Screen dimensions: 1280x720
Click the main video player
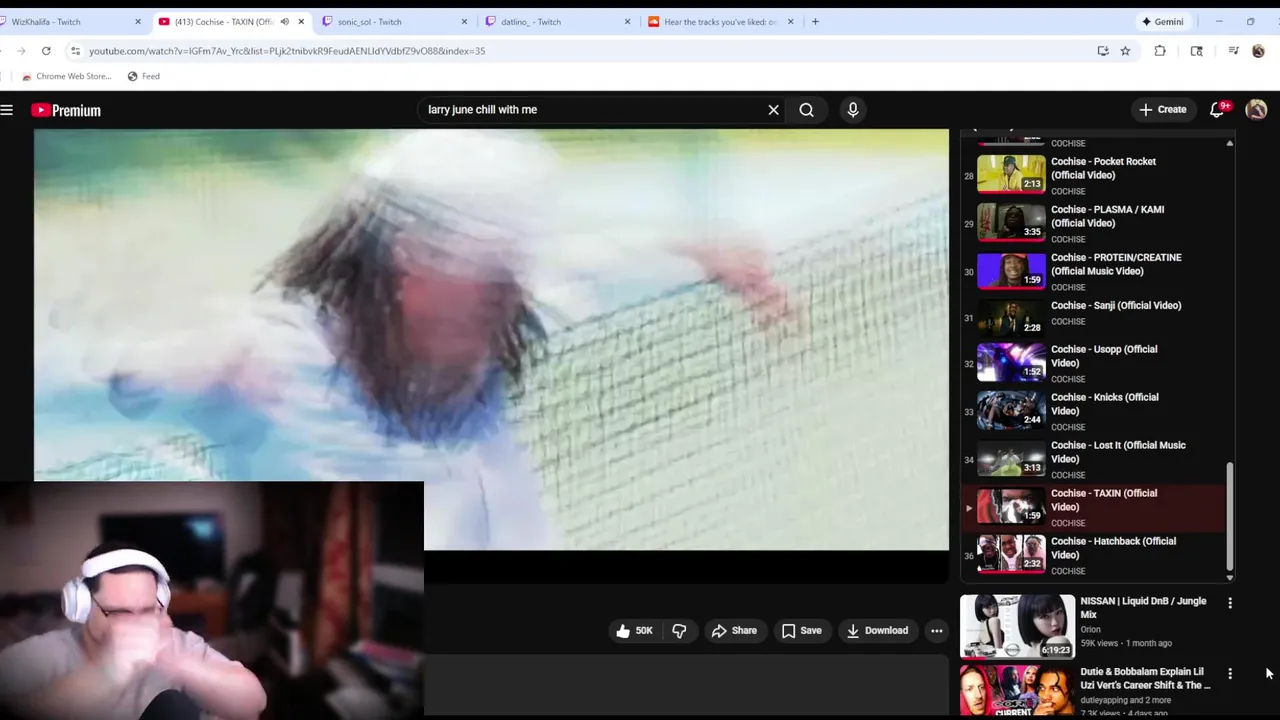[x=491, y=340]
